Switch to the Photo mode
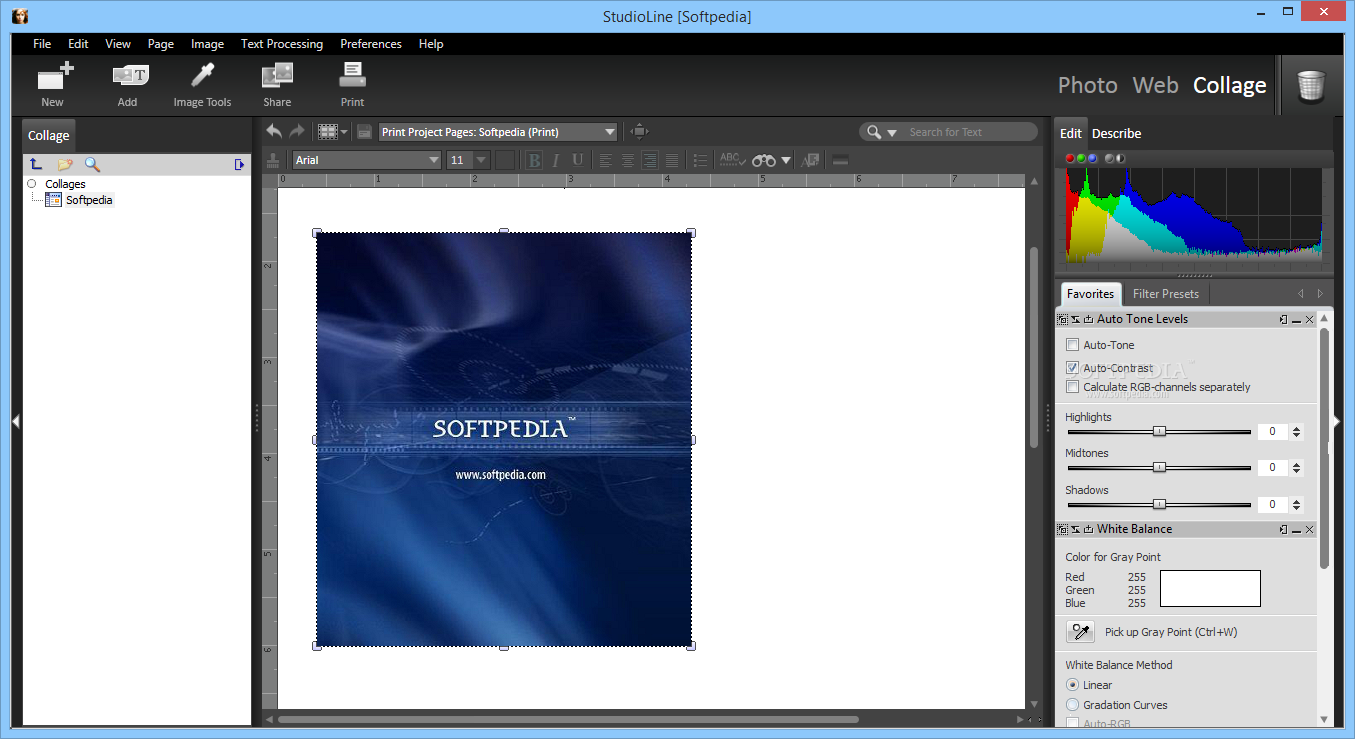The width and height of the screenshot is (1355, 739). click(1088, 85)
